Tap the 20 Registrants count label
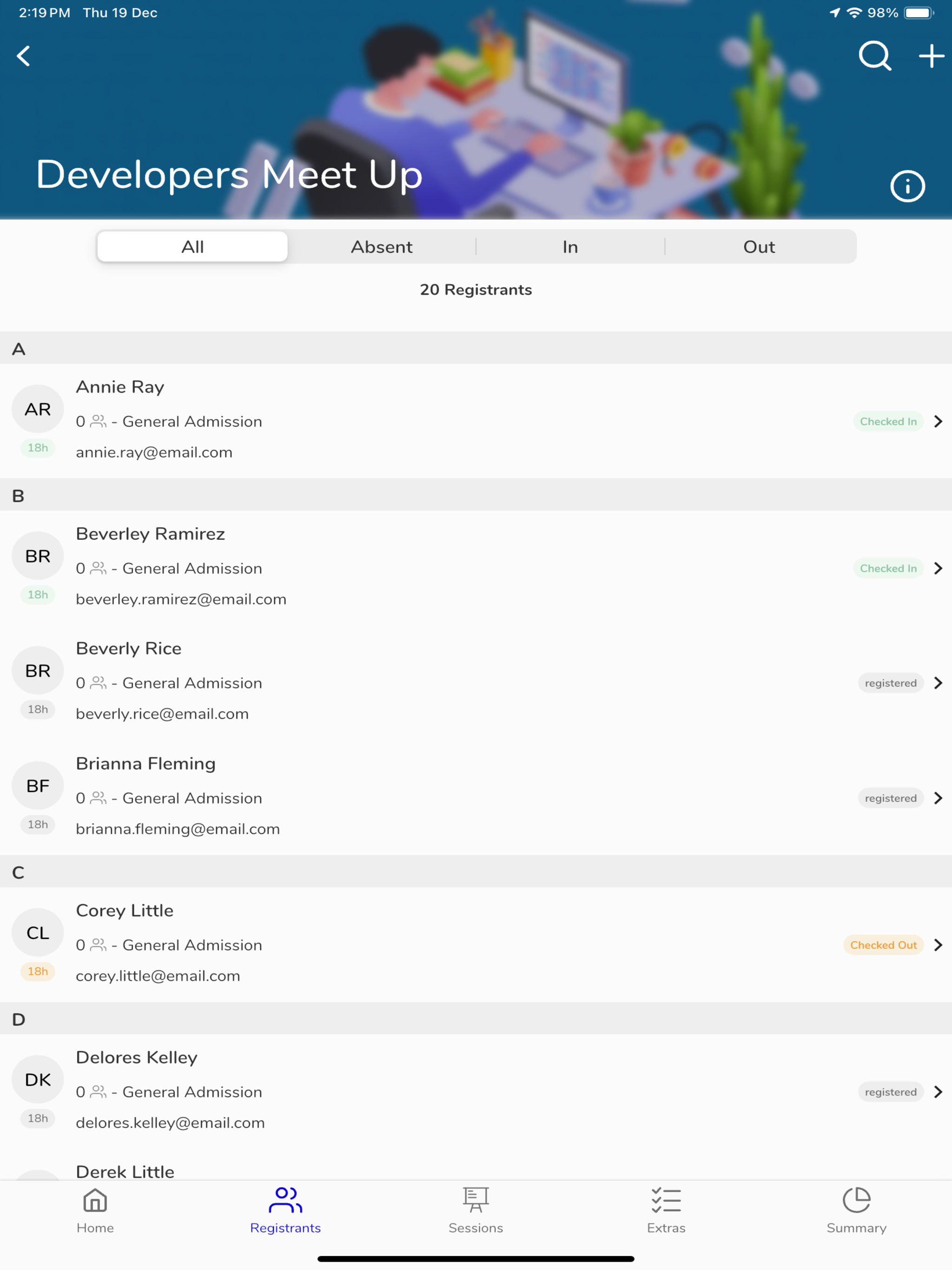This screenshot has width=952, height=1270. [476, 289]
